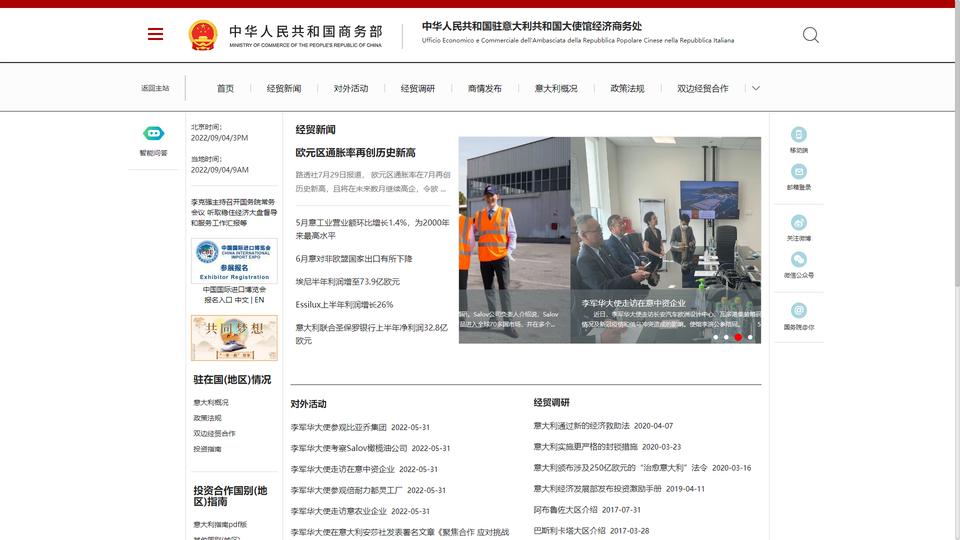The image size is (960, 540).
Task: Open the headline 欧元区通胀率再创历史新高
Action: coord(356,152)
